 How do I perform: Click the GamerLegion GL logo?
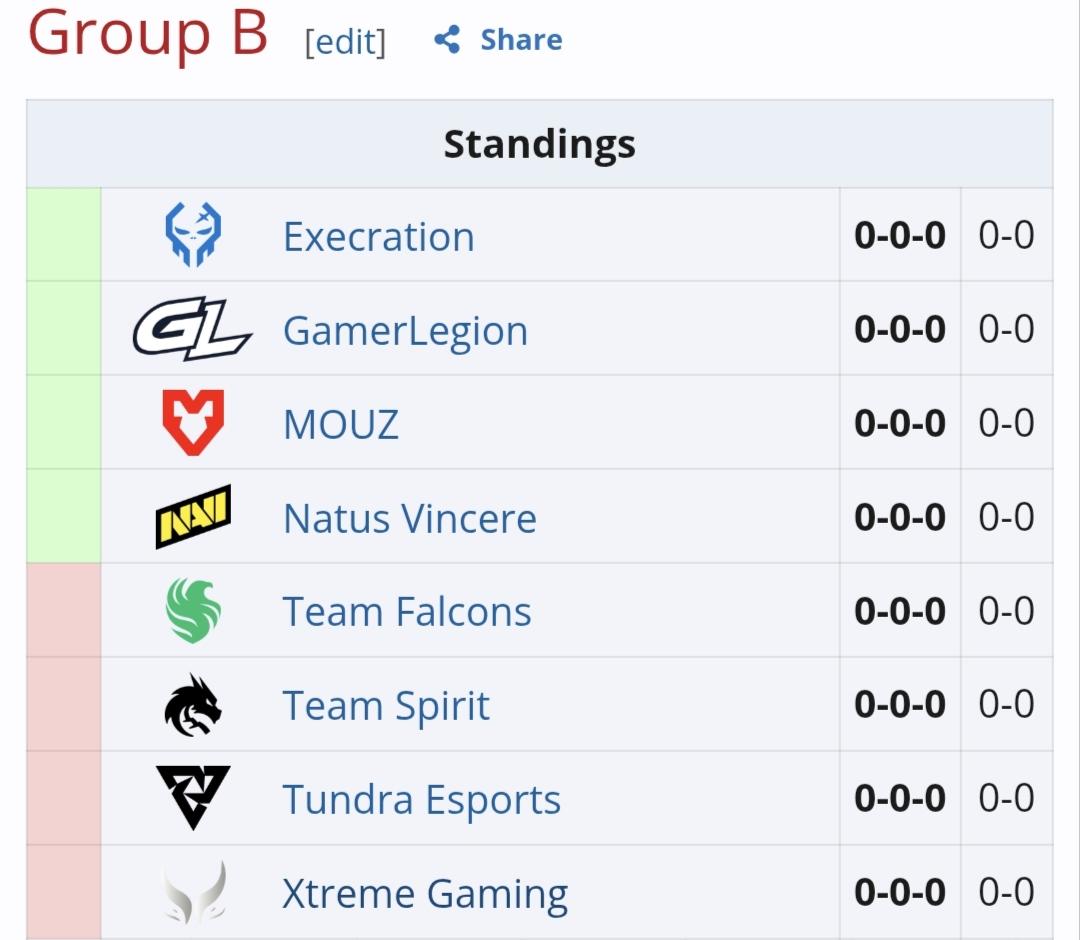point(192,328)
